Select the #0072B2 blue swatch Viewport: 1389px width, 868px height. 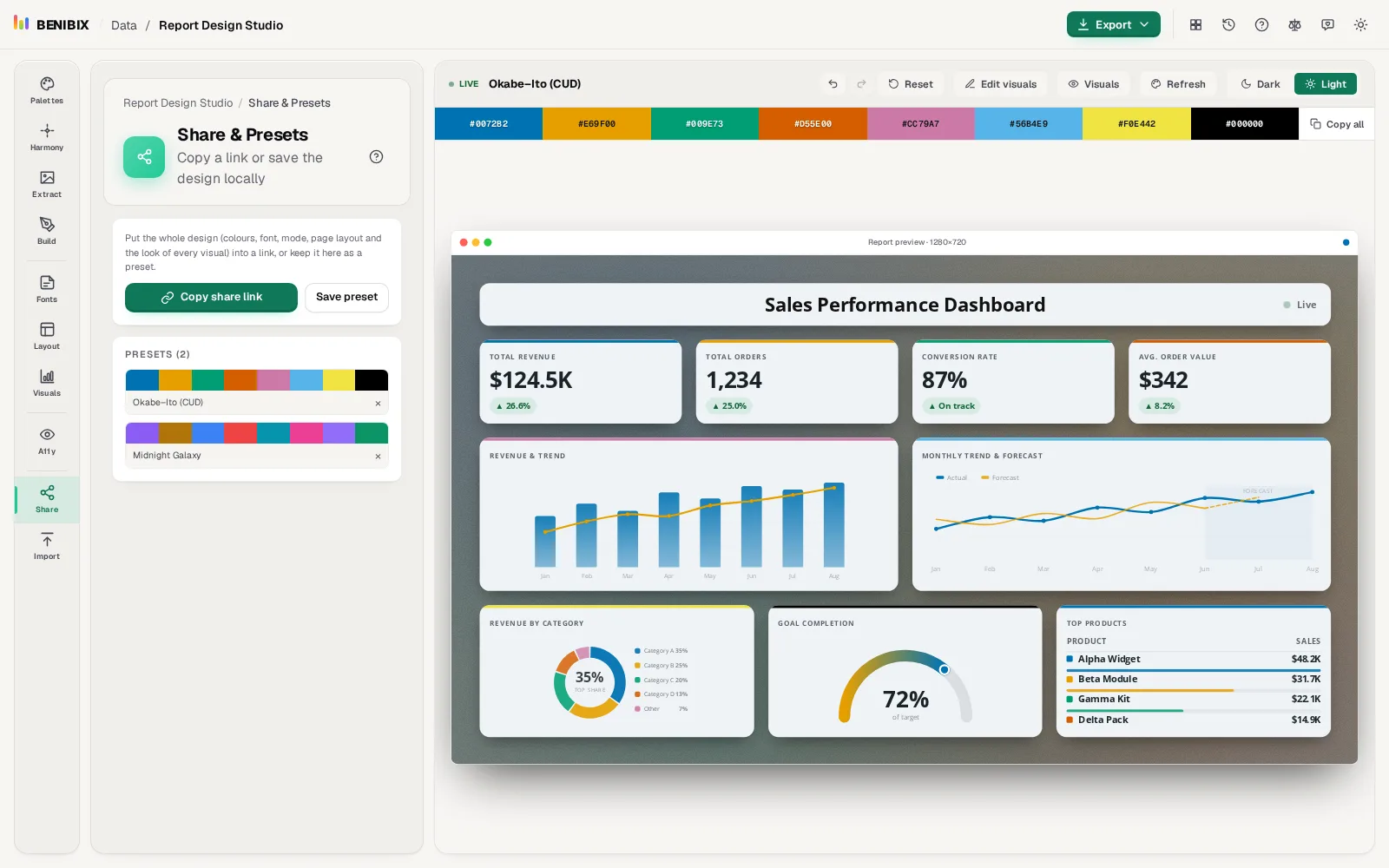click(489, 124)
